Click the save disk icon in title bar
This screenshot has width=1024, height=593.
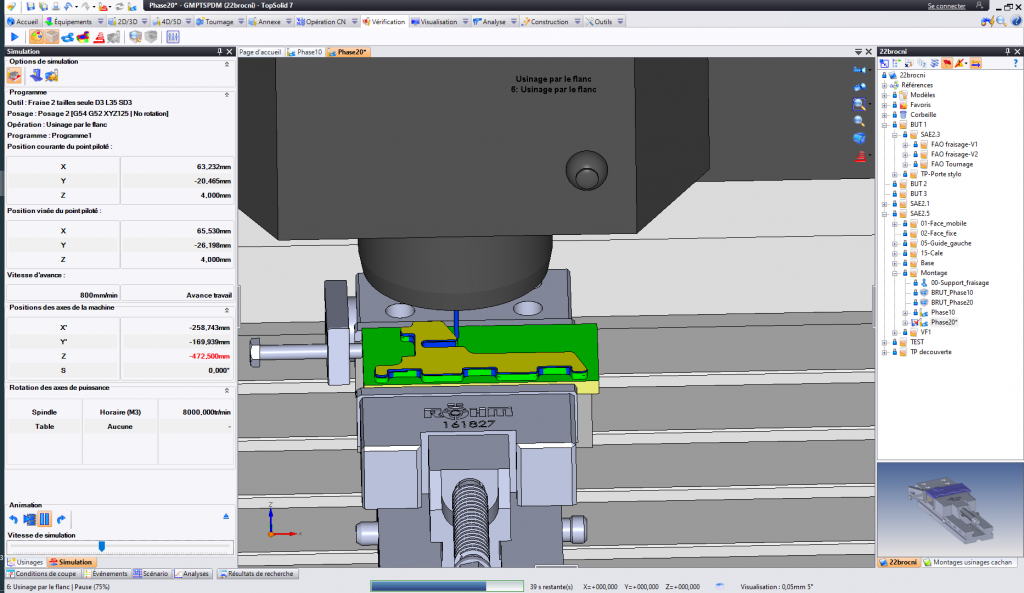pyautogui.click(x=31, y=6)
